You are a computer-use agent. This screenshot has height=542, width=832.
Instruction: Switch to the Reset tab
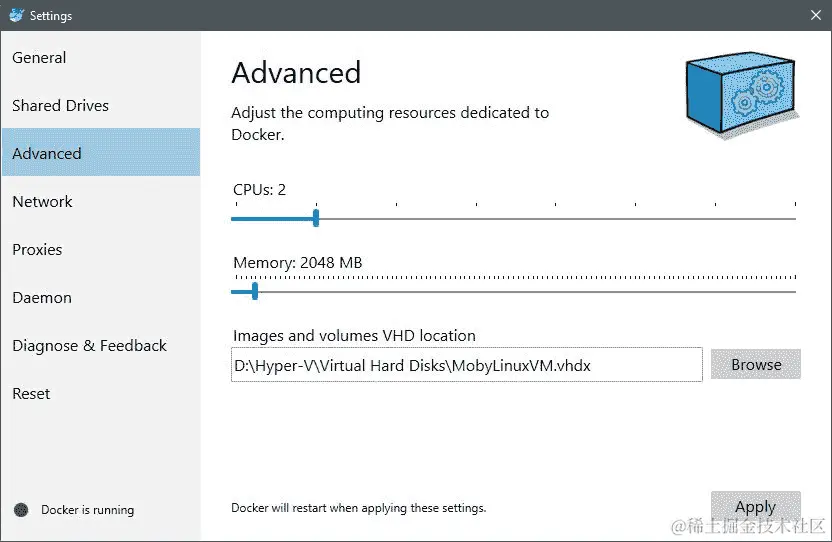click(31, 394)
